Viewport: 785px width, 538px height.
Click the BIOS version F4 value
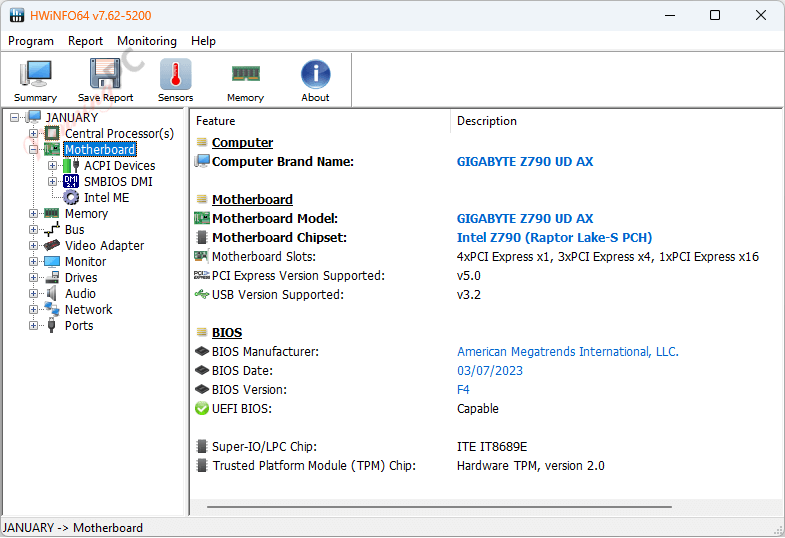point(463,390)
